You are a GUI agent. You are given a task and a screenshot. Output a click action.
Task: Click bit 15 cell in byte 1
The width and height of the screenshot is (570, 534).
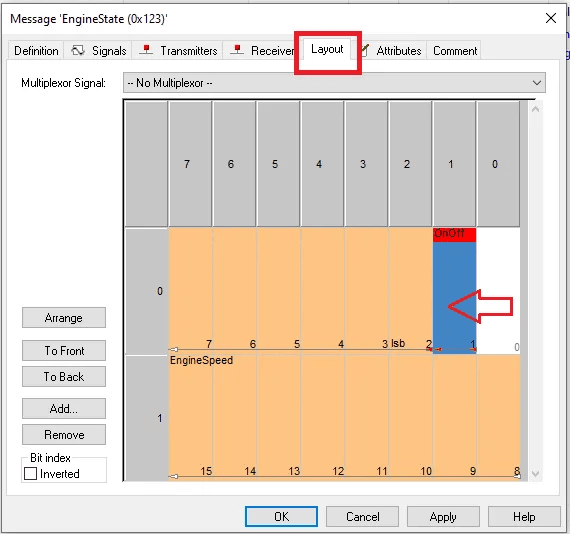[x=190, y=418]
